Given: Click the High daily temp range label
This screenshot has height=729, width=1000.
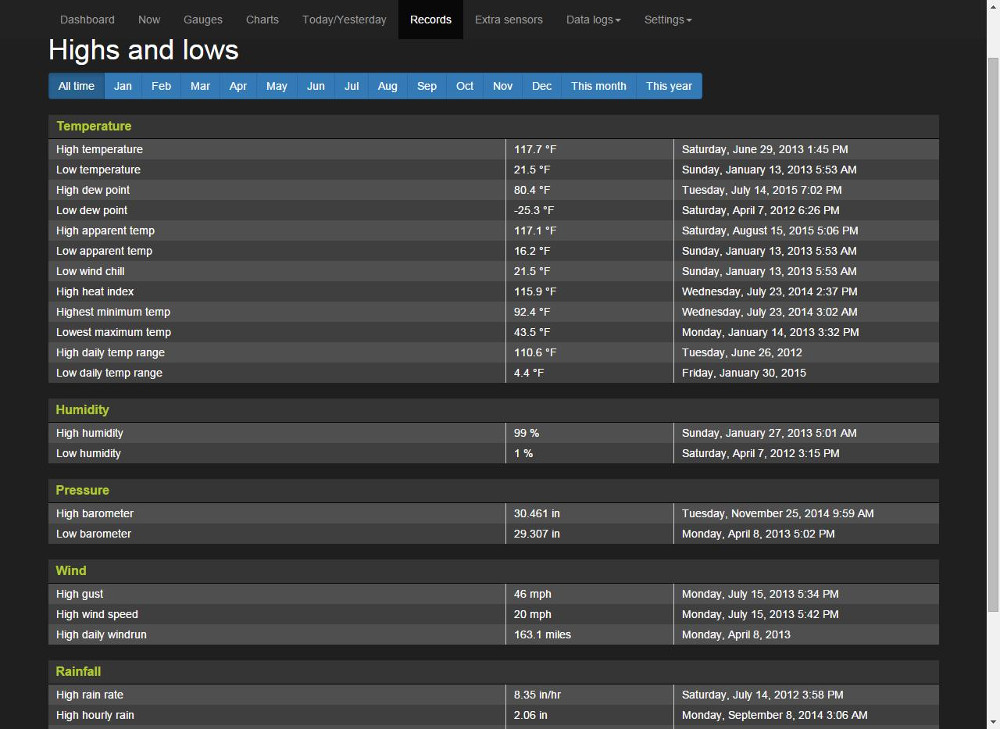Looking at the screenshot, I should click(x=110, y=353).
